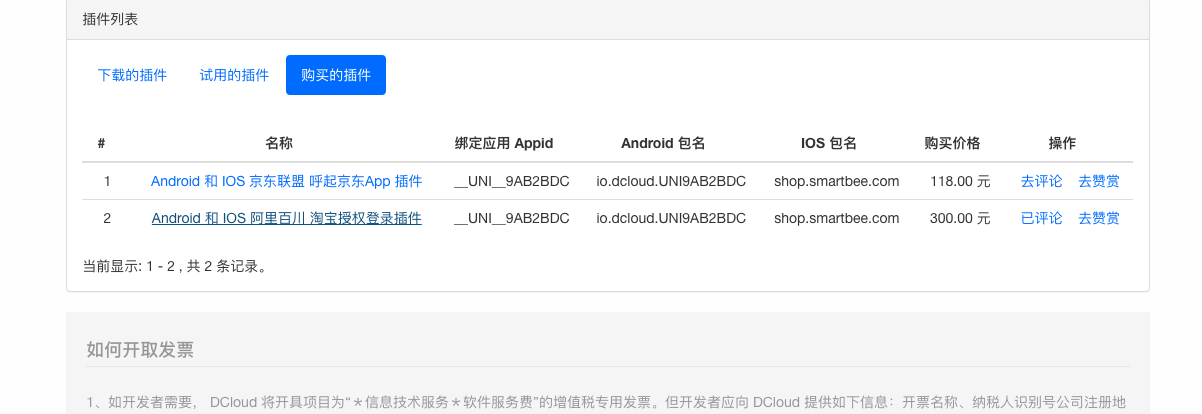Click the 插件列表 panel heading
Screen dimensions: 1202x414
(x=111, y=18)
